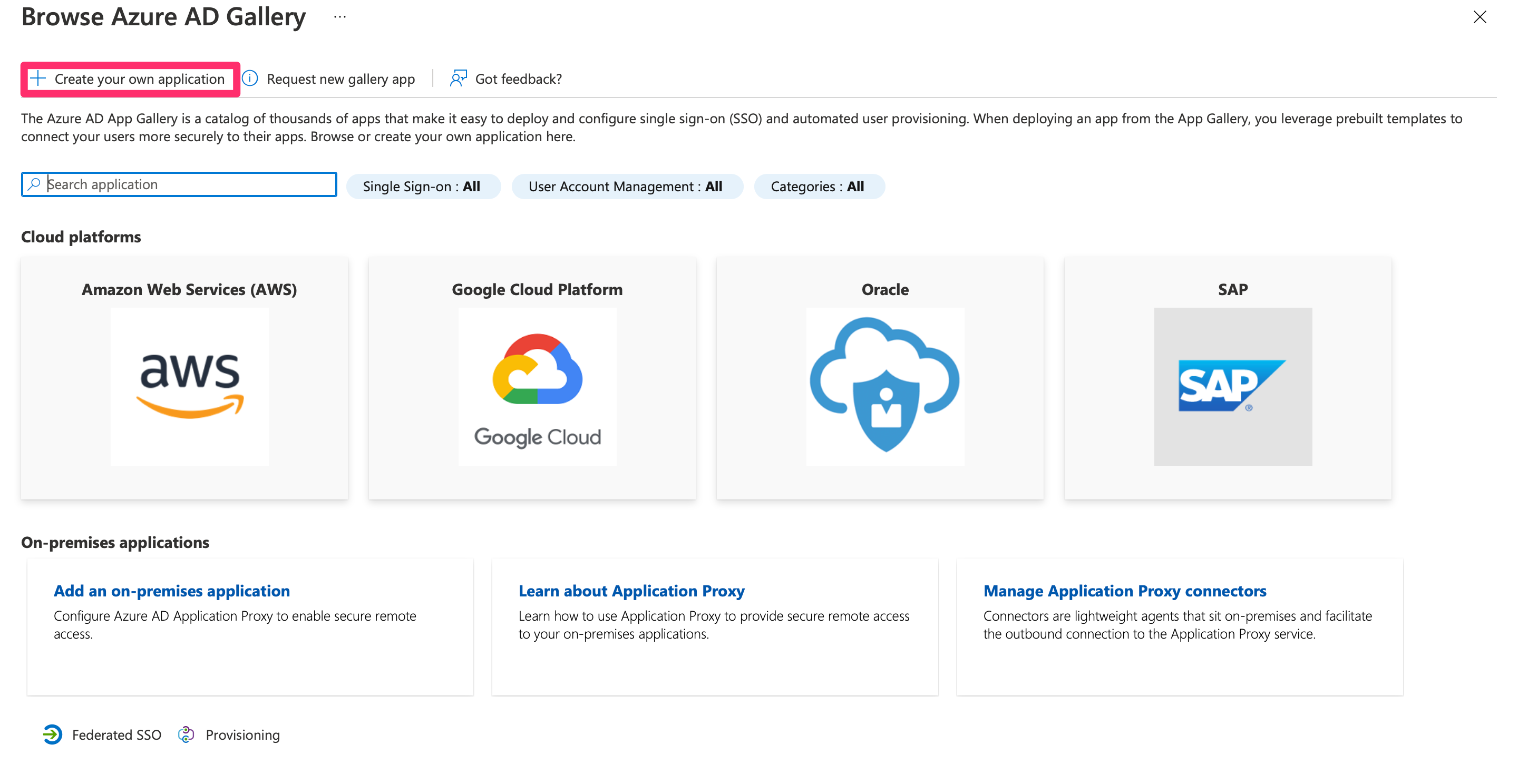1518x784 pixels.
Task: Open the Google Cloud Platform card title
Action: 538,290
